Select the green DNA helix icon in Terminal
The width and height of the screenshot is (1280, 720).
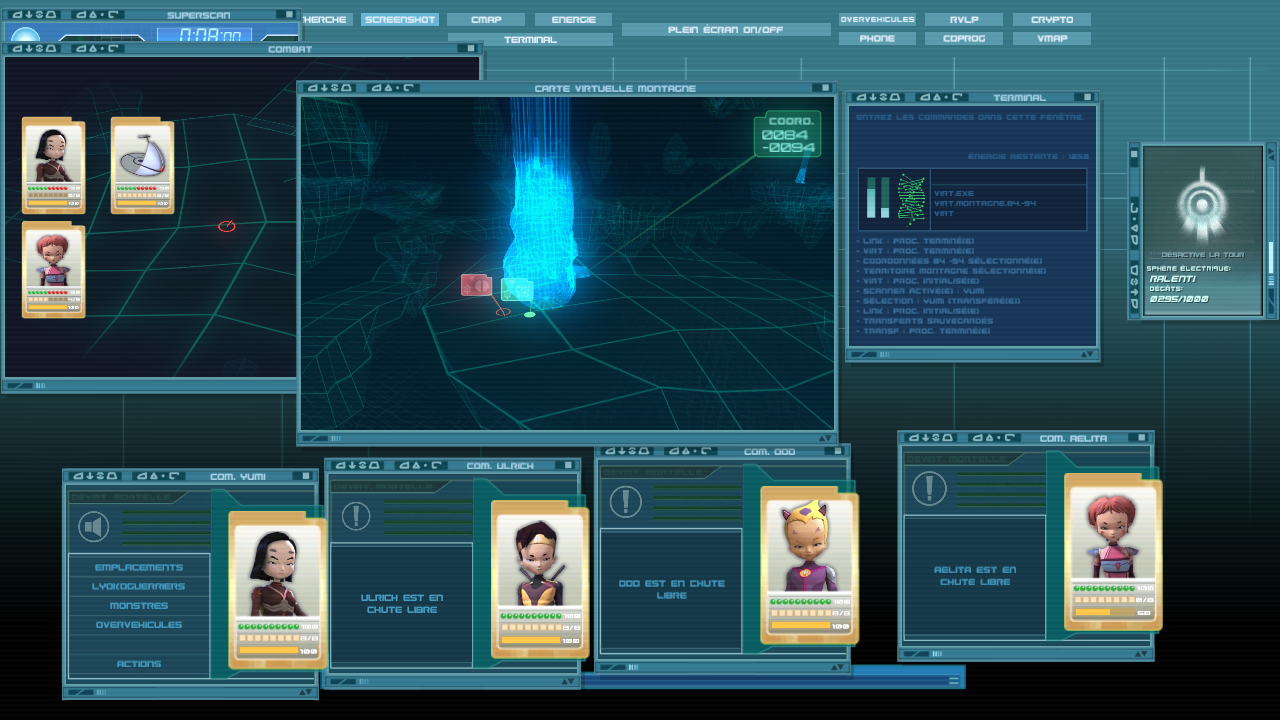pos(911,197)
